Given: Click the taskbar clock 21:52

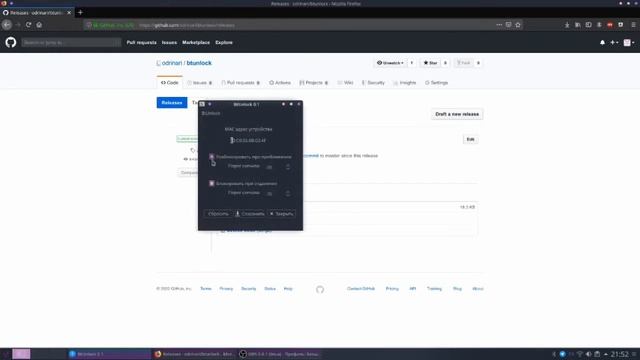Looking at the screenshot, I should 619,354.
